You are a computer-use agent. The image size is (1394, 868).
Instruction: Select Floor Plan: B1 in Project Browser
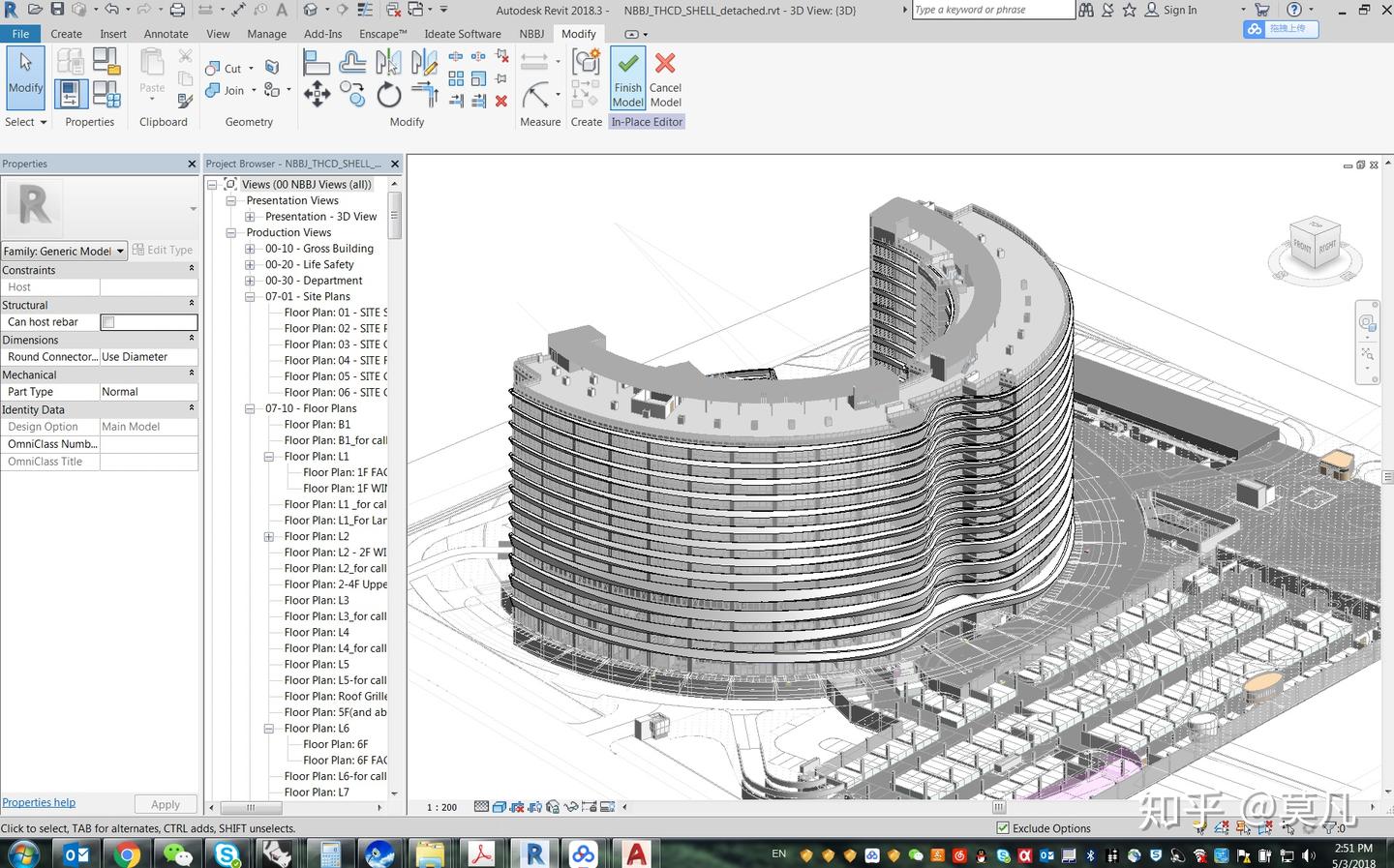[318, 425]
